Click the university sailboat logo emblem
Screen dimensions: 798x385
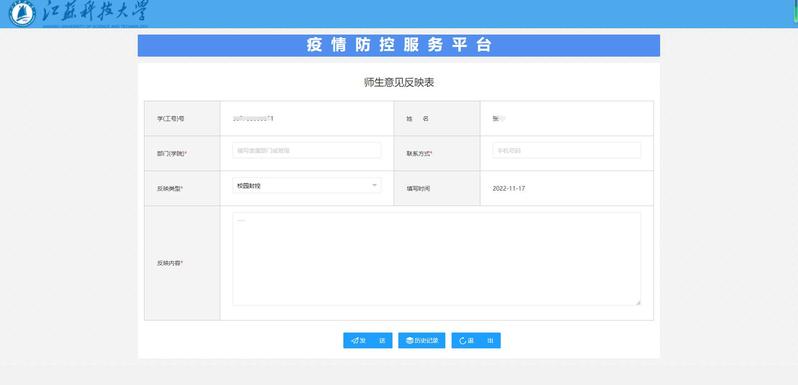coord(22,14)
